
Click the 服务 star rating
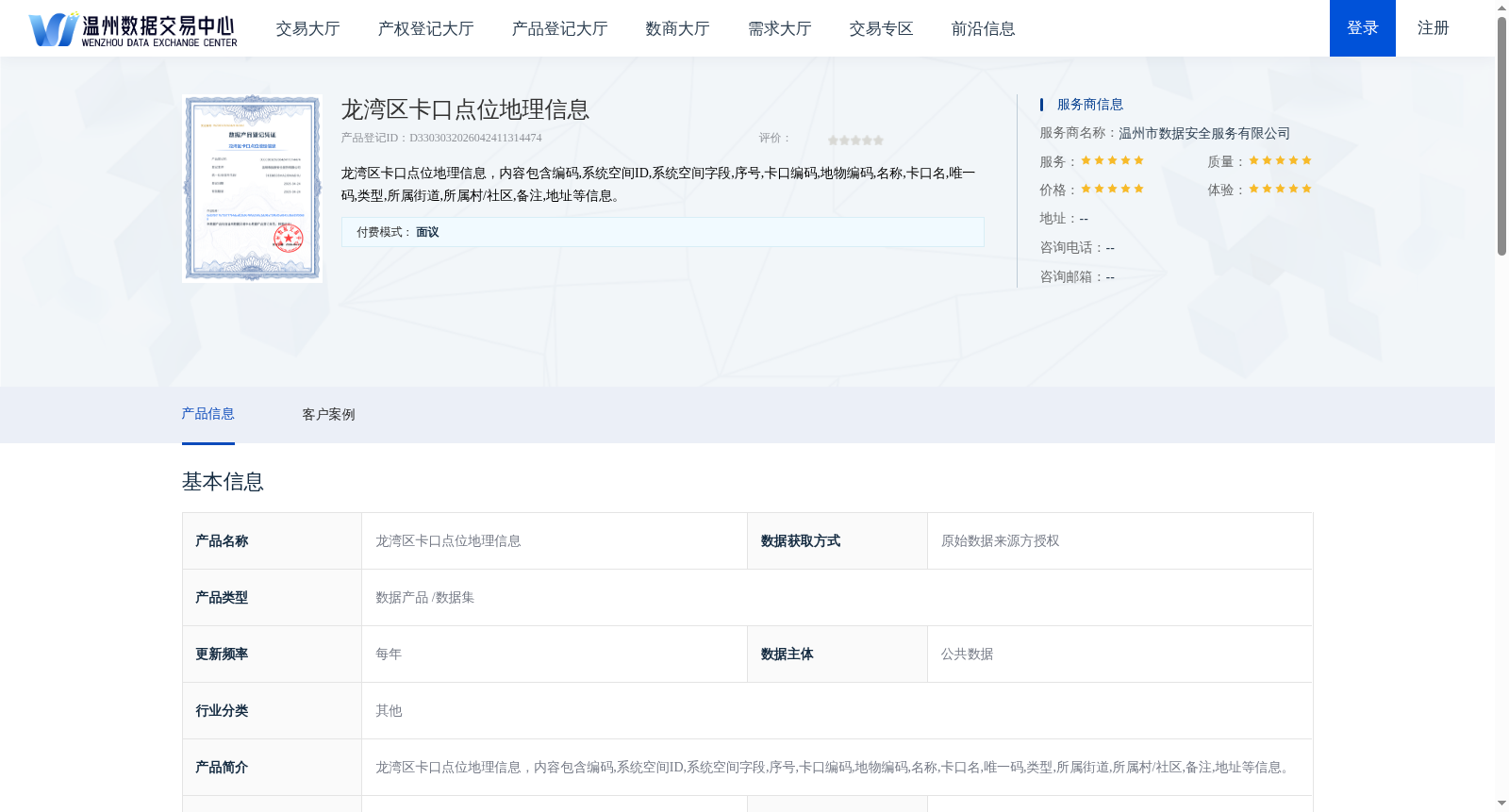pyautogui.click(x=1112, y=160)
